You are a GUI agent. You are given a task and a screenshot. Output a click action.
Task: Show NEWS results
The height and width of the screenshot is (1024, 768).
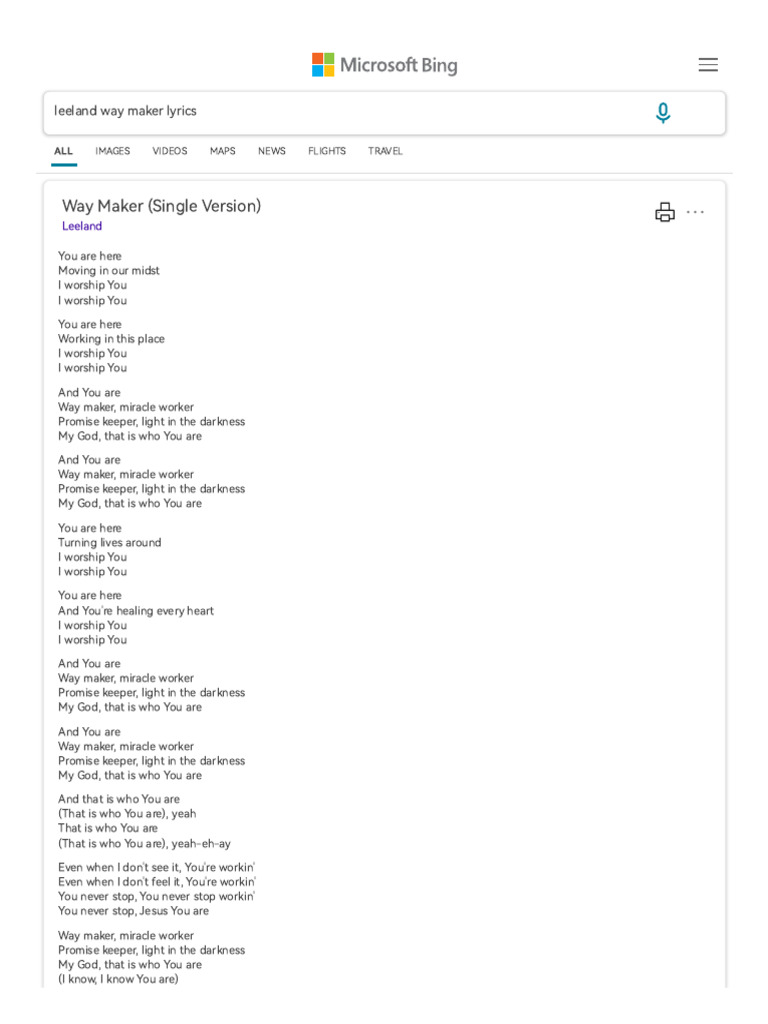click(272, 151)
